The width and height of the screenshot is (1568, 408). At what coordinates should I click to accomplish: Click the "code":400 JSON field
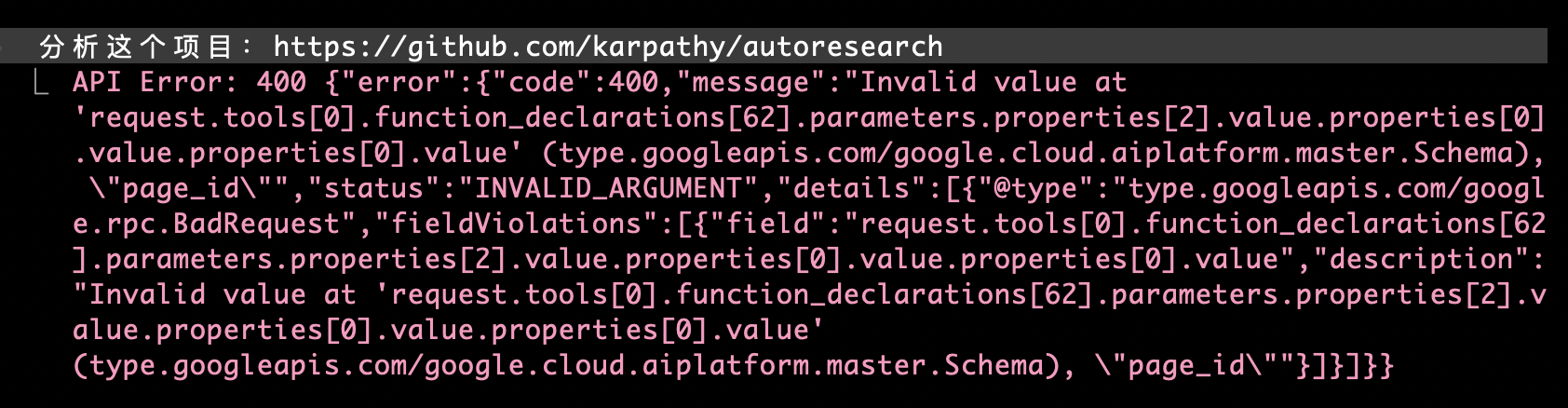[x=575, y=82]
